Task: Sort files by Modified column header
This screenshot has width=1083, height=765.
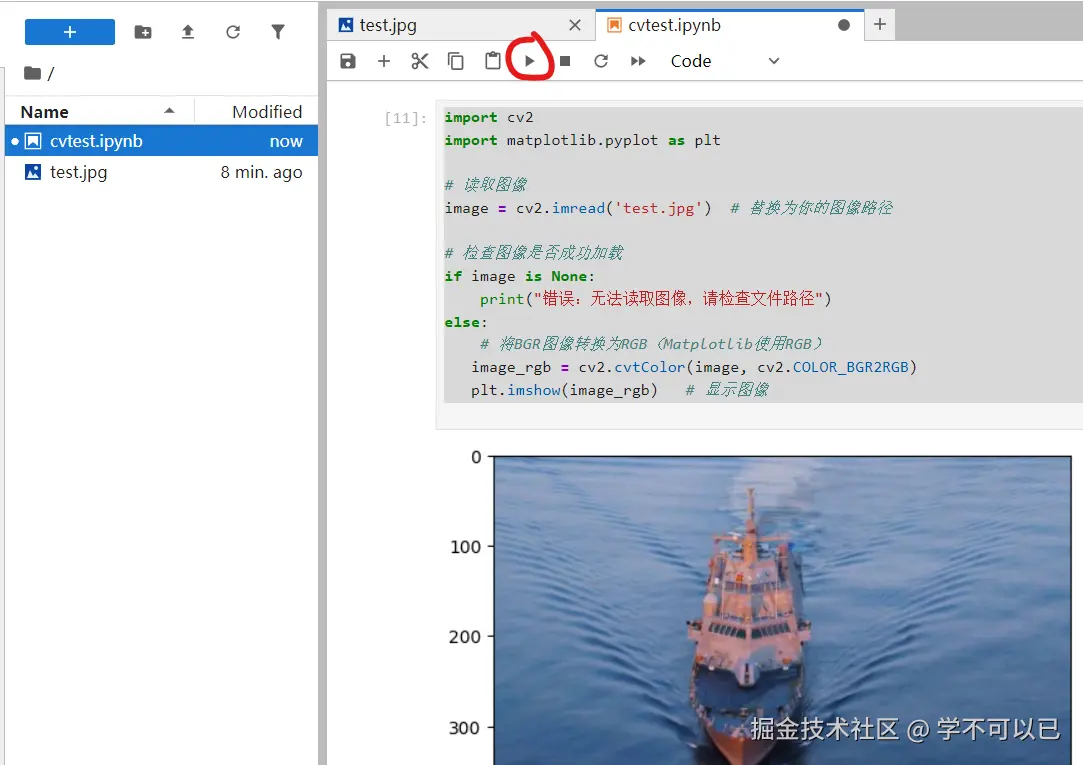Action: click(257, 112)
